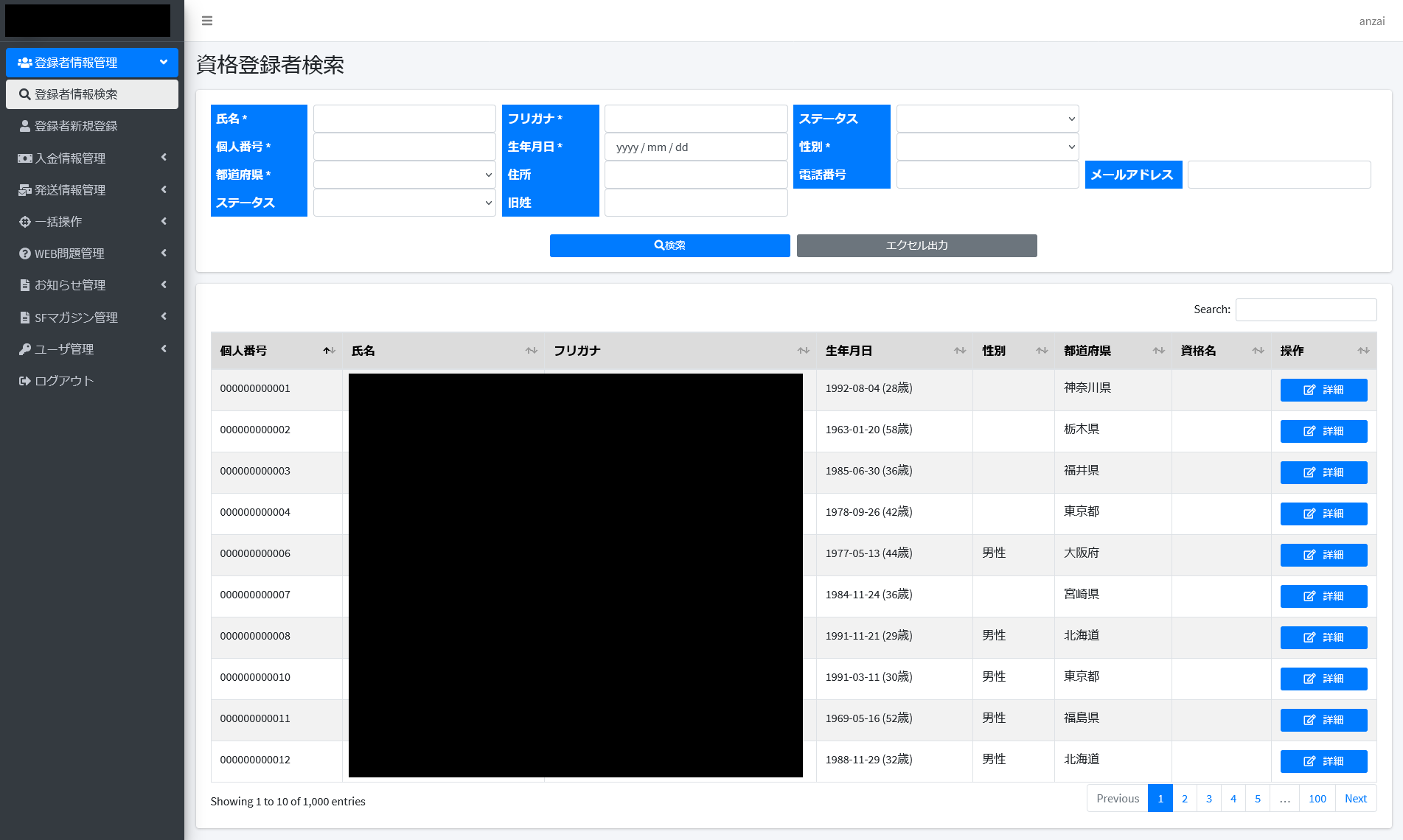Image resolution: width=1403 pixels, height=840 pixels.
Task: Open the 都道府県 prefecture dropdown
Action: [x=404, y=175]
